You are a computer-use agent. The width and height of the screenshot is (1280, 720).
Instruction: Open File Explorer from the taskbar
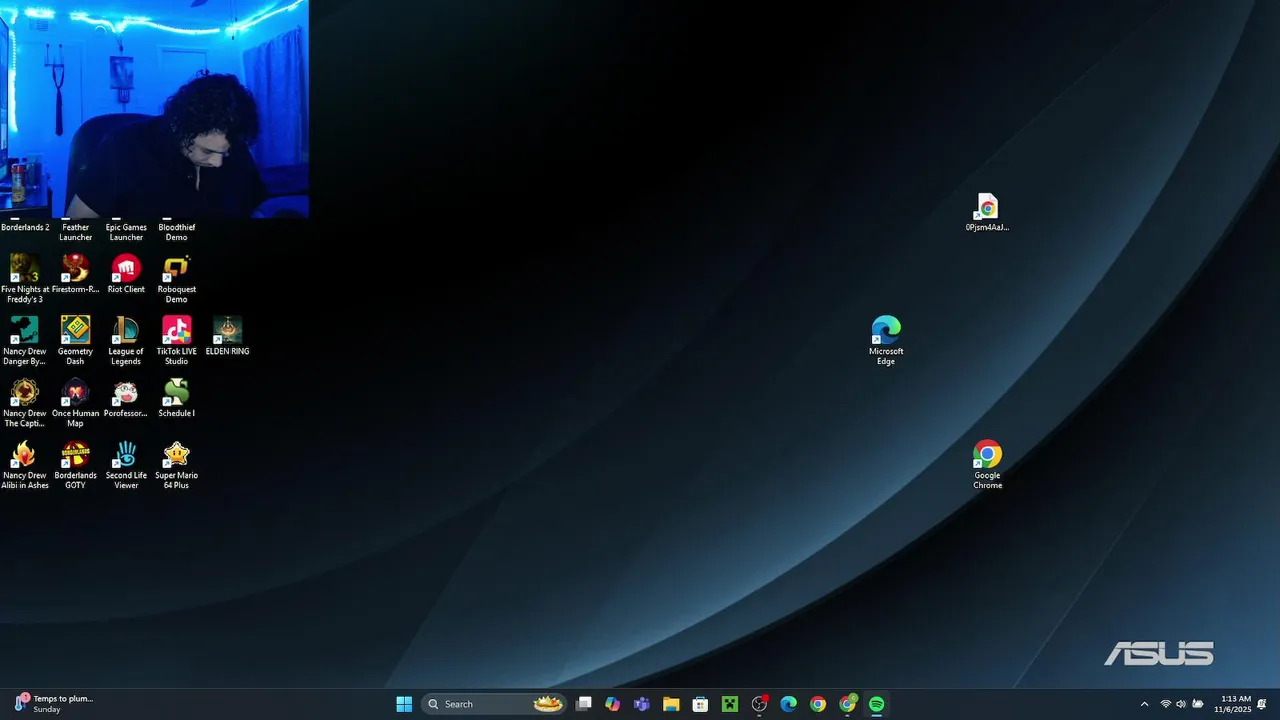point(671,704)
